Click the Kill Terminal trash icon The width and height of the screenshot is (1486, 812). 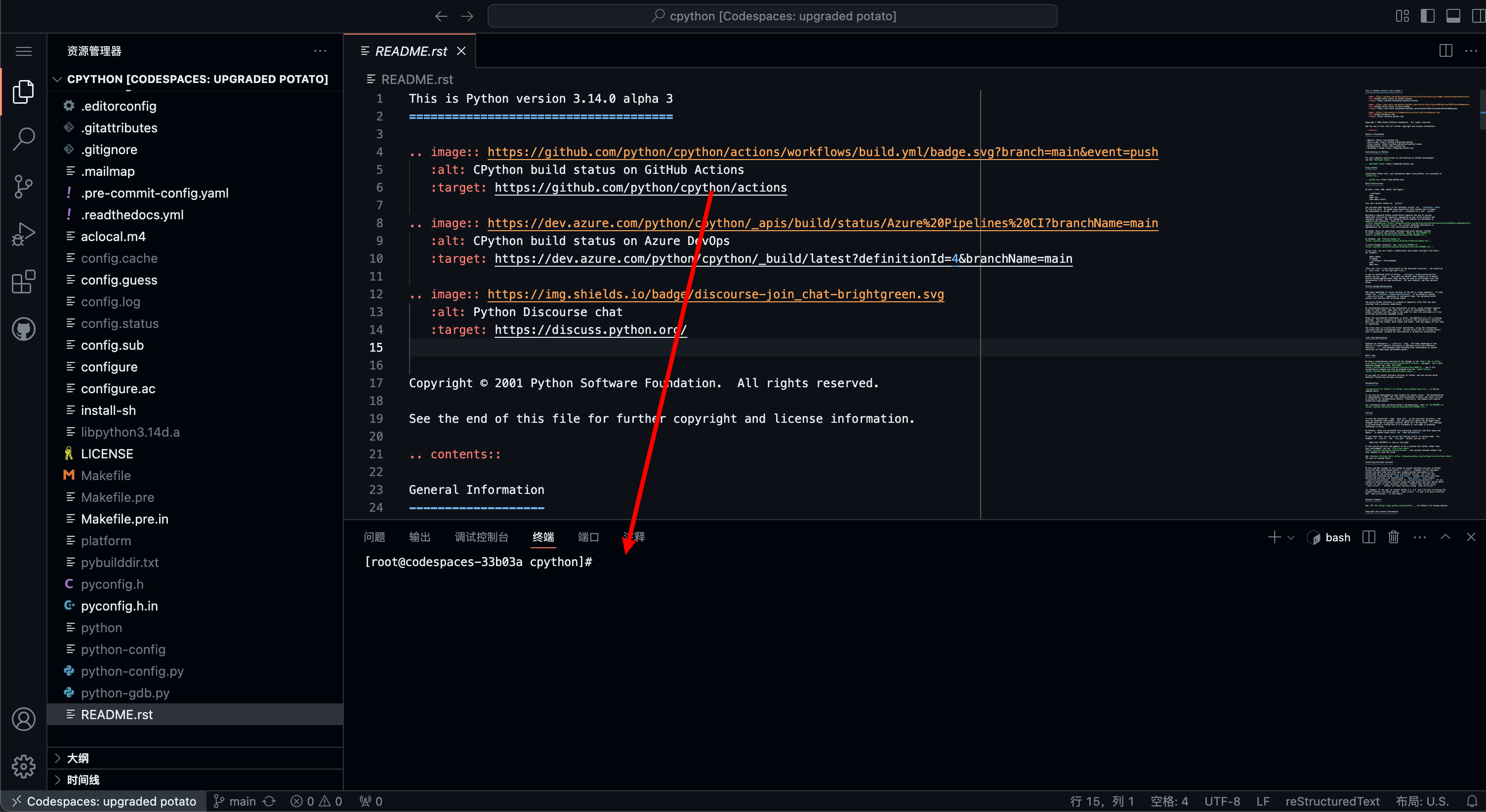(x=1393, y=537)
